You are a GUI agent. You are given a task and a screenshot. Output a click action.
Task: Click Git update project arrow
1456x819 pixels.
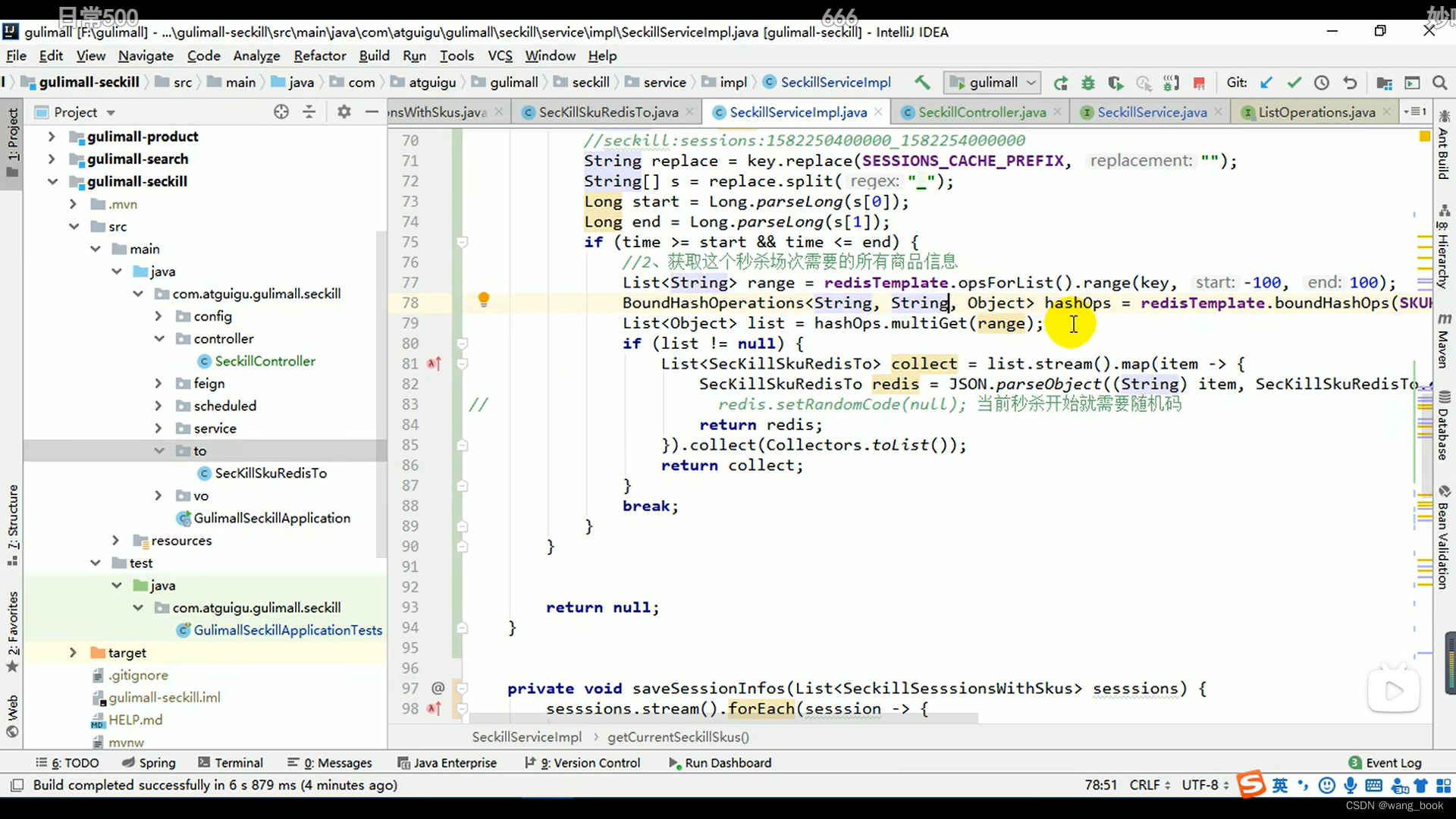(1266, 83)
